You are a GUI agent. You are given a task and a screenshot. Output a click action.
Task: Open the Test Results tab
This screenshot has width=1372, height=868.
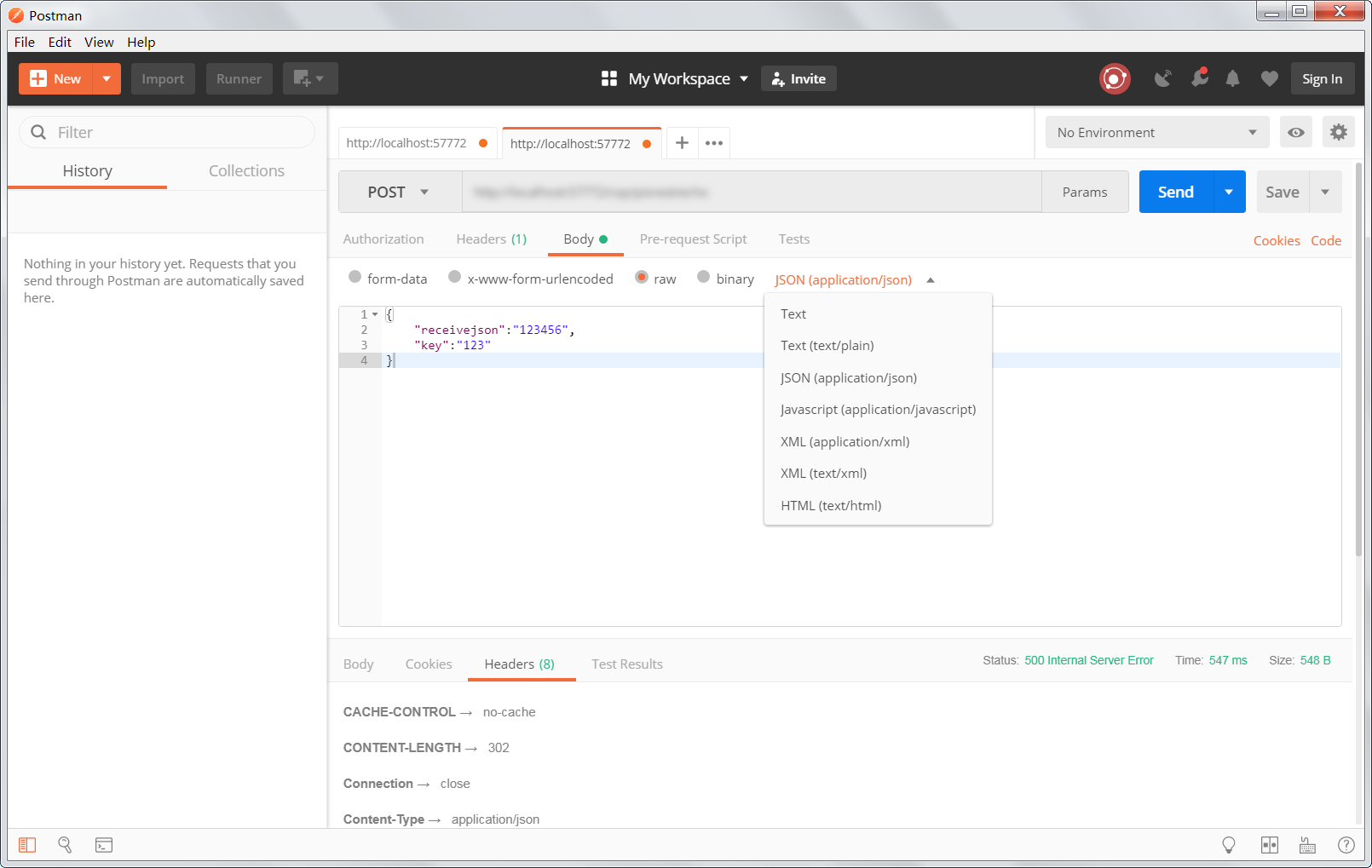[x=627, y=664]
